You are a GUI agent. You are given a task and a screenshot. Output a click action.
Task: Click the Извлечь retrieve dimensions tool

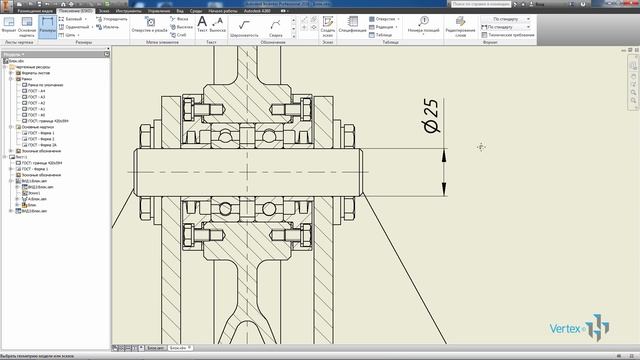[107, 27]
